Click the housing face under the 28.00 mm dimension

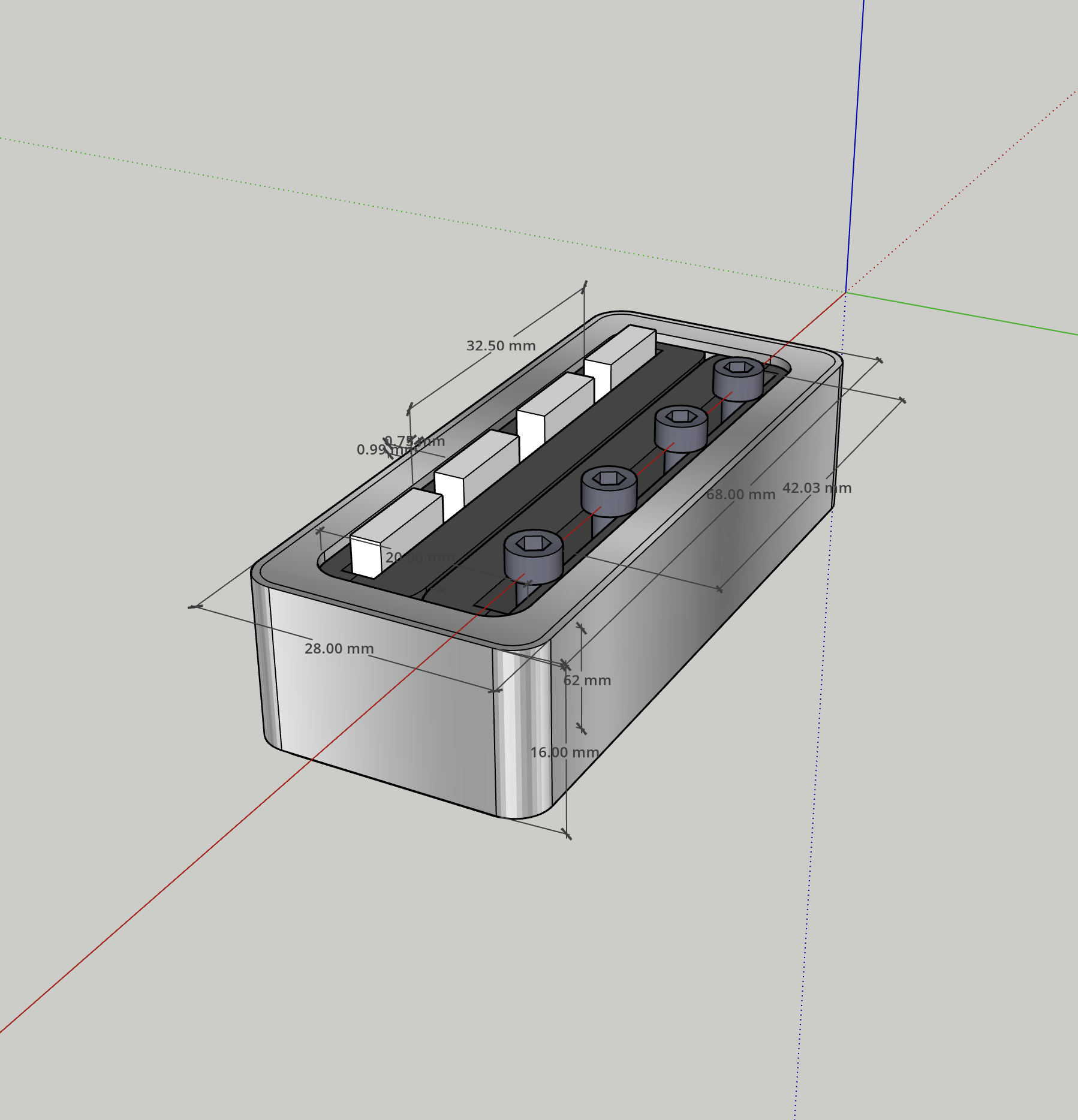384,701
